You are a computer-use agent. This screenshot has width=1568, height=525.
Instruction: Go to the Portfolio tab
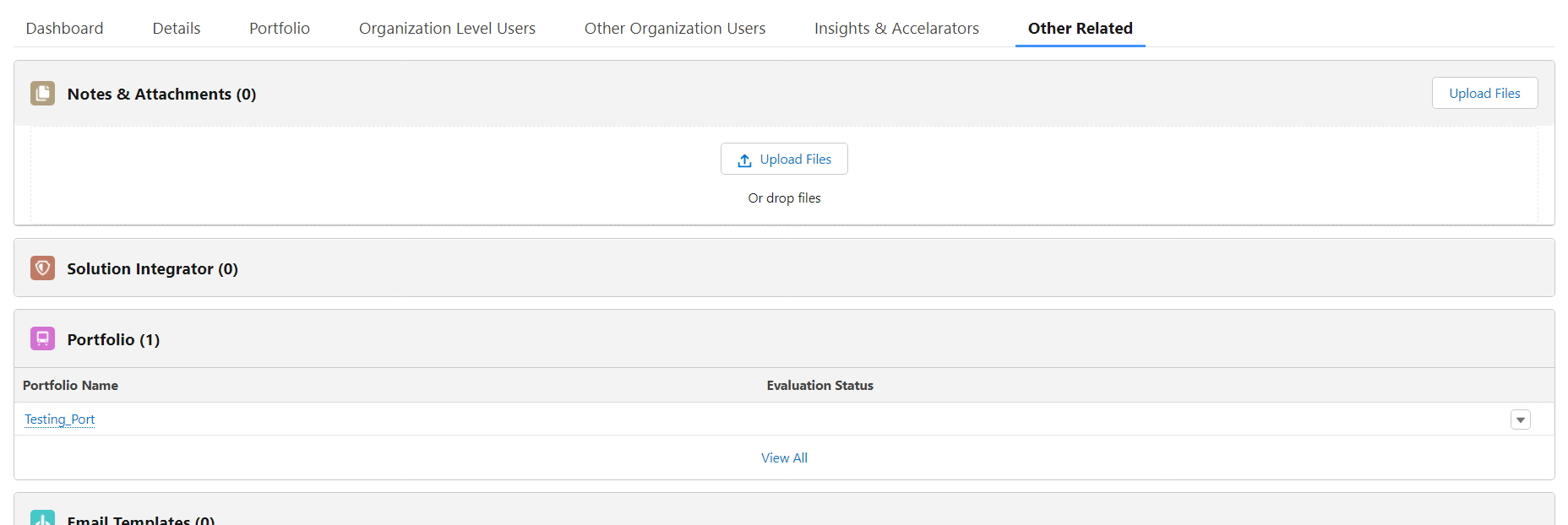coord(280,29)
